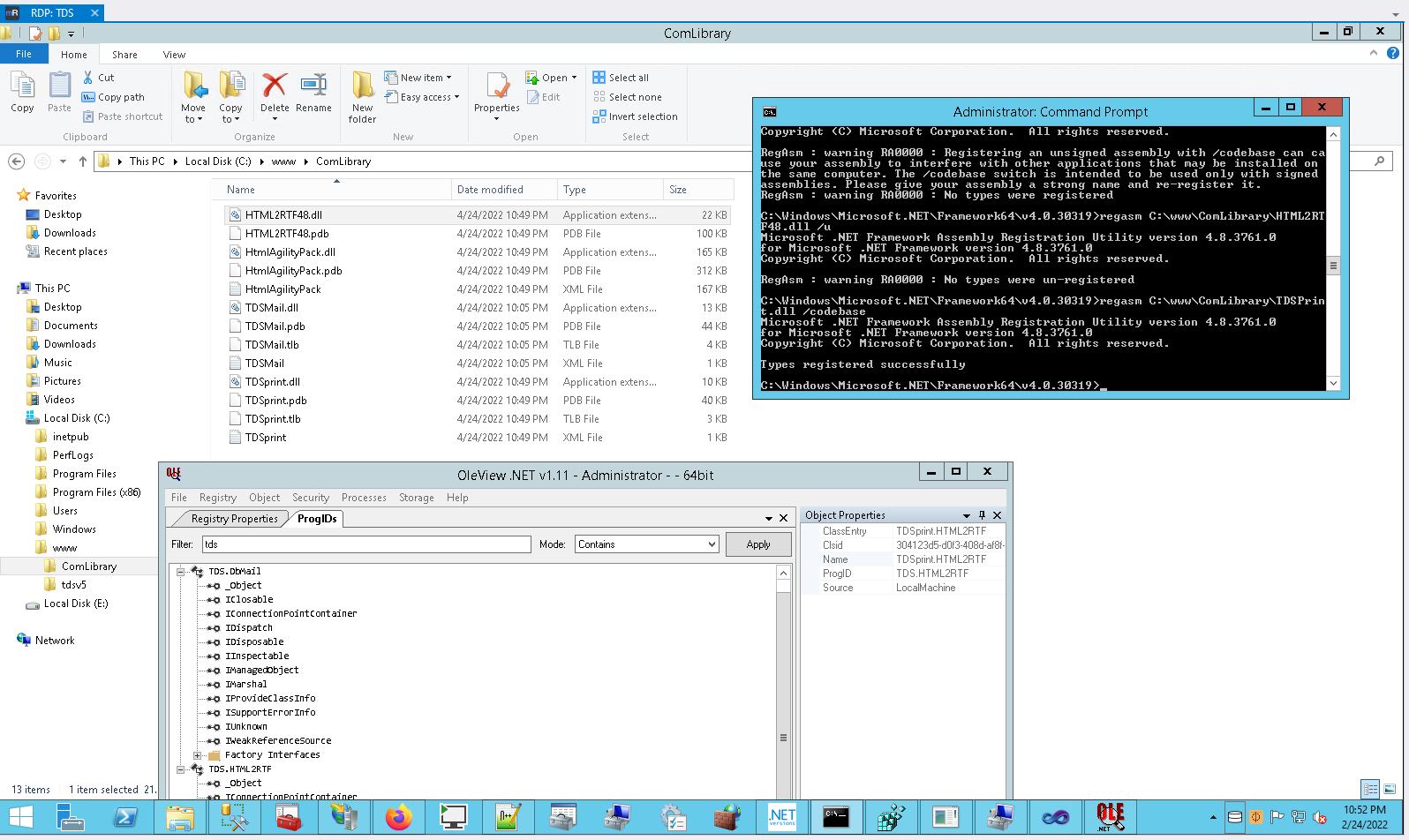Click Select all in the ribbon
The height and width of the screenshot is (840, 1409).
(x=621, y=78)
